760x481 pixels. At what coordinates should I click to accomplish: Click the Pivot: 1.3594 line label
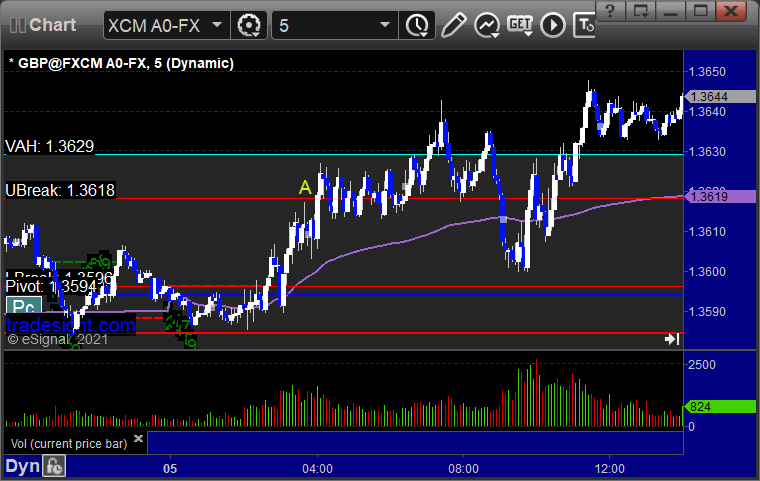[51, 287]
